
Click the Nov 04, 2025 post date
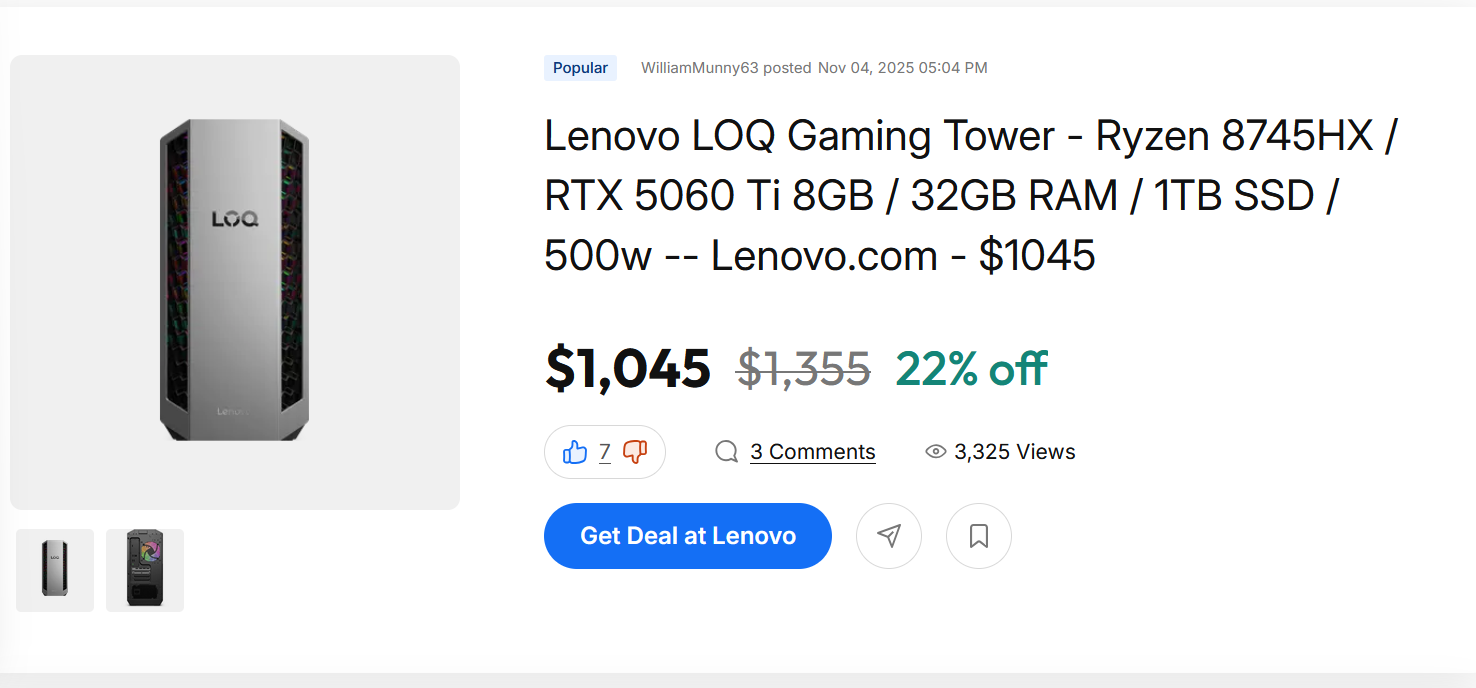pyautogui.click(x=902, y=68)
